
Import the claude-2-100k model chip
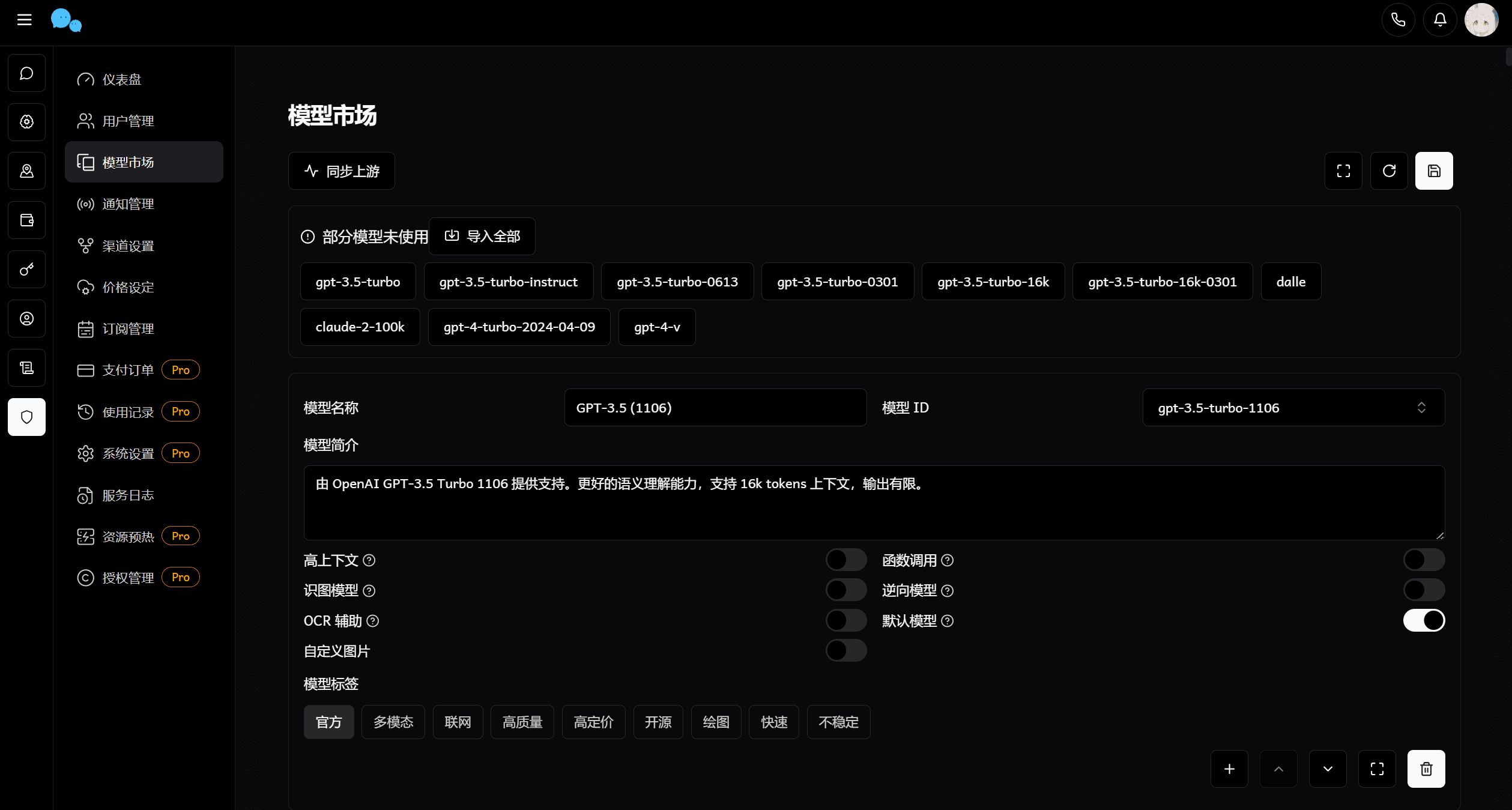(360, 327)
